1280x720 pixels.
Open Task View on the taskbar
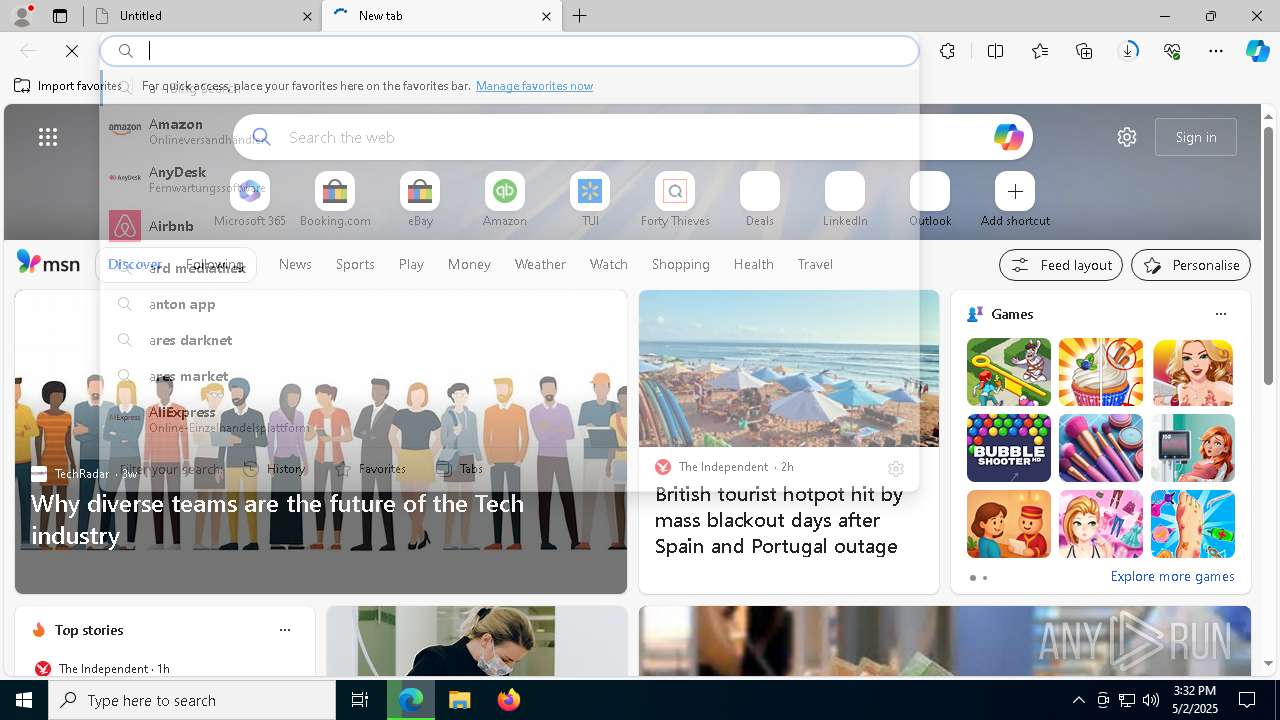(360, 700)
